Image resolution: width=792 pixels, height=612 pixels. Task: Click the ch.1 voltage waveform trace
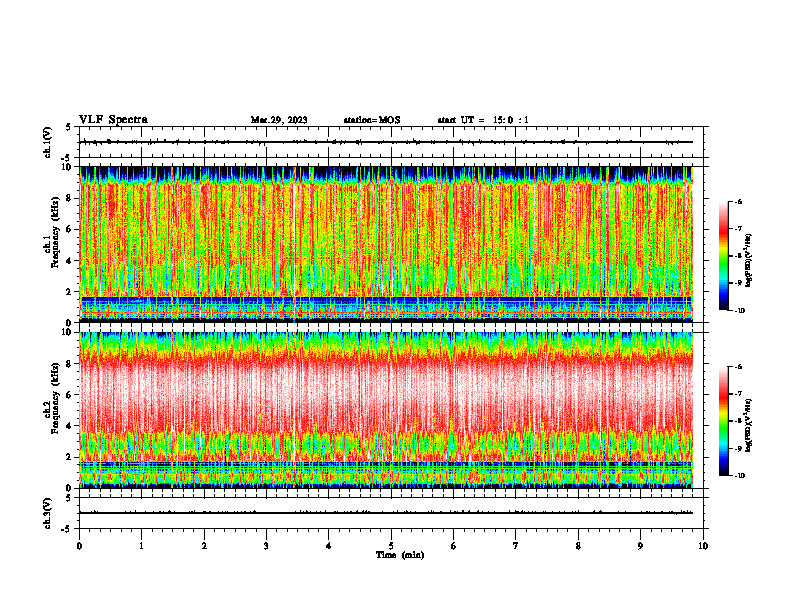(x=386, y=142)
